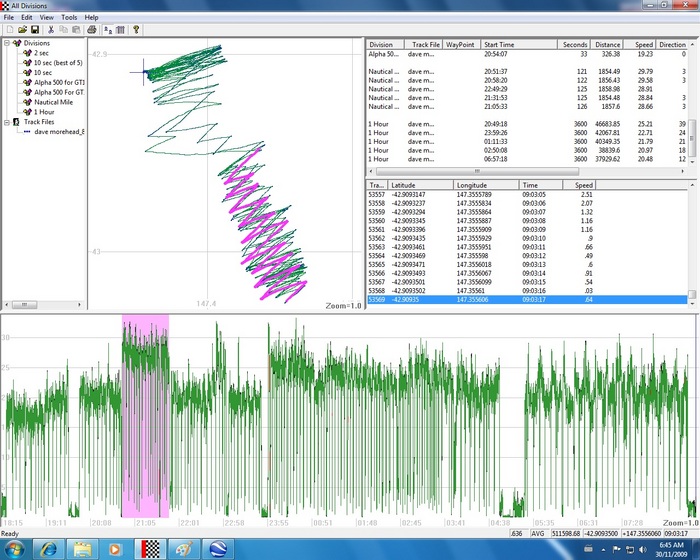
Task: Select the 1 Hour result starting 20:49:18
Action: tap(527, 124)
